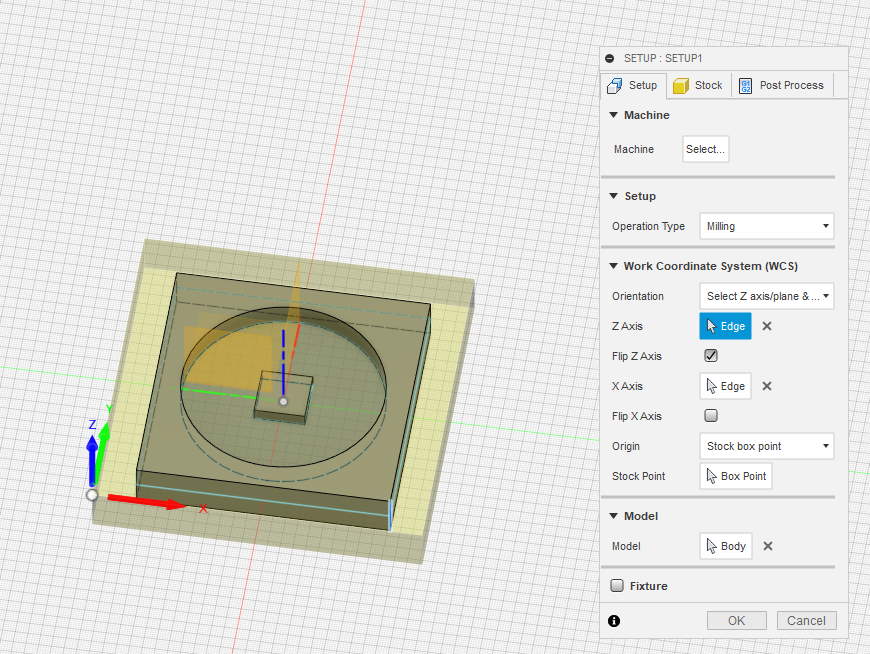The image size is (870, 654).
Task: Collapse the SETUP : SETUP1 dialog header icon
Action: pyautogui.click(x=610, y=58)
